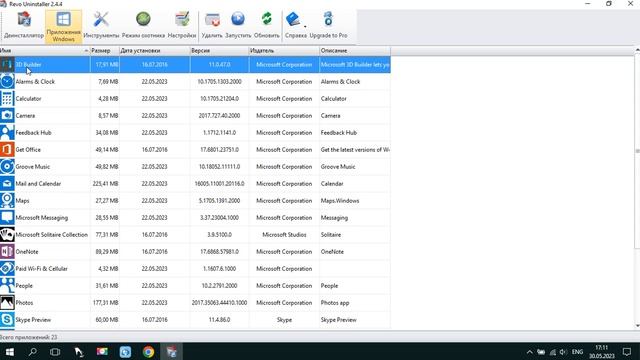
Task: Select the Photos app icon
Action: 7,303
